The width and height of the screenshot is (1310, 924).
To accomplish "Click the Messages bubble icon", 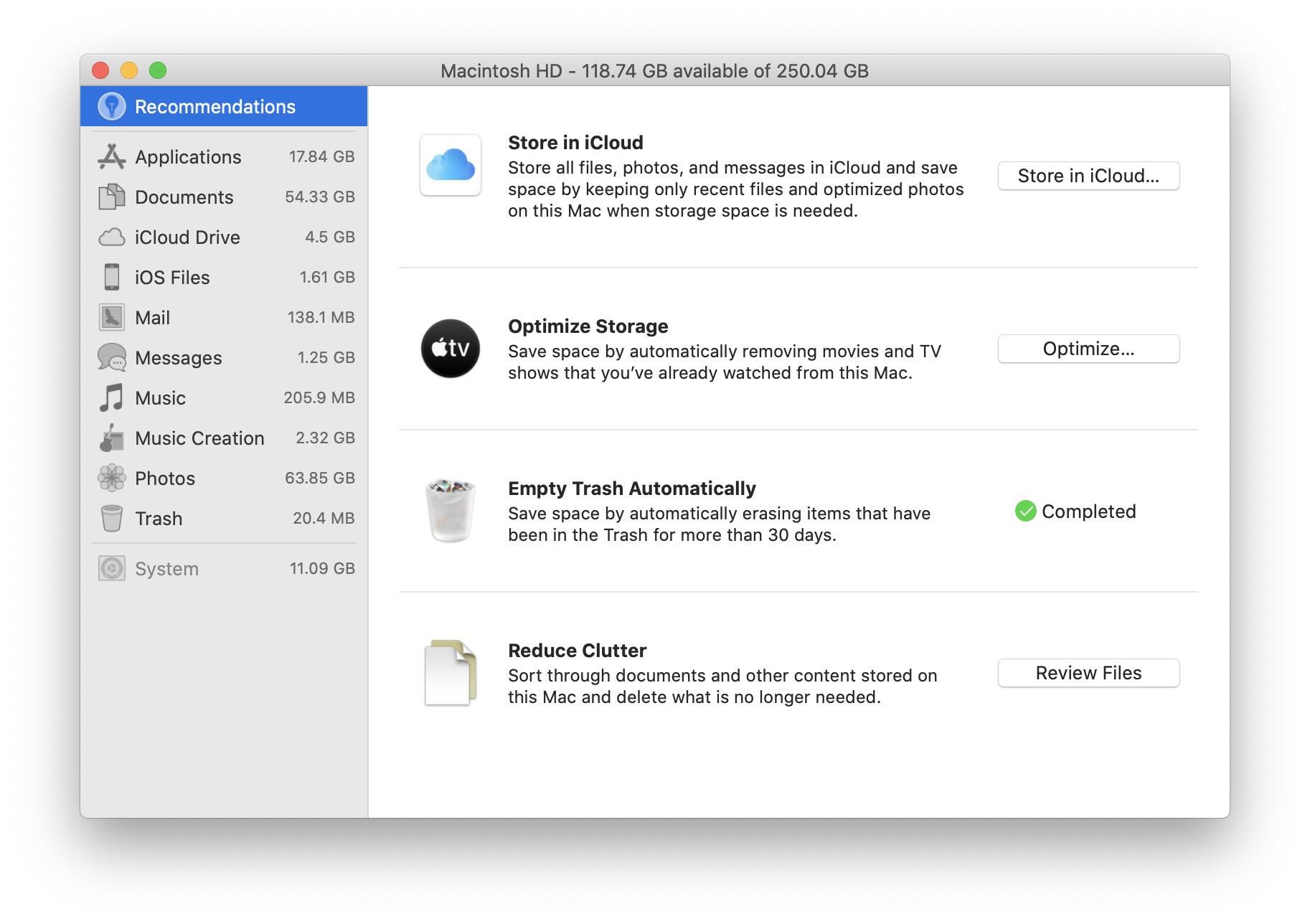I will 112,357.
